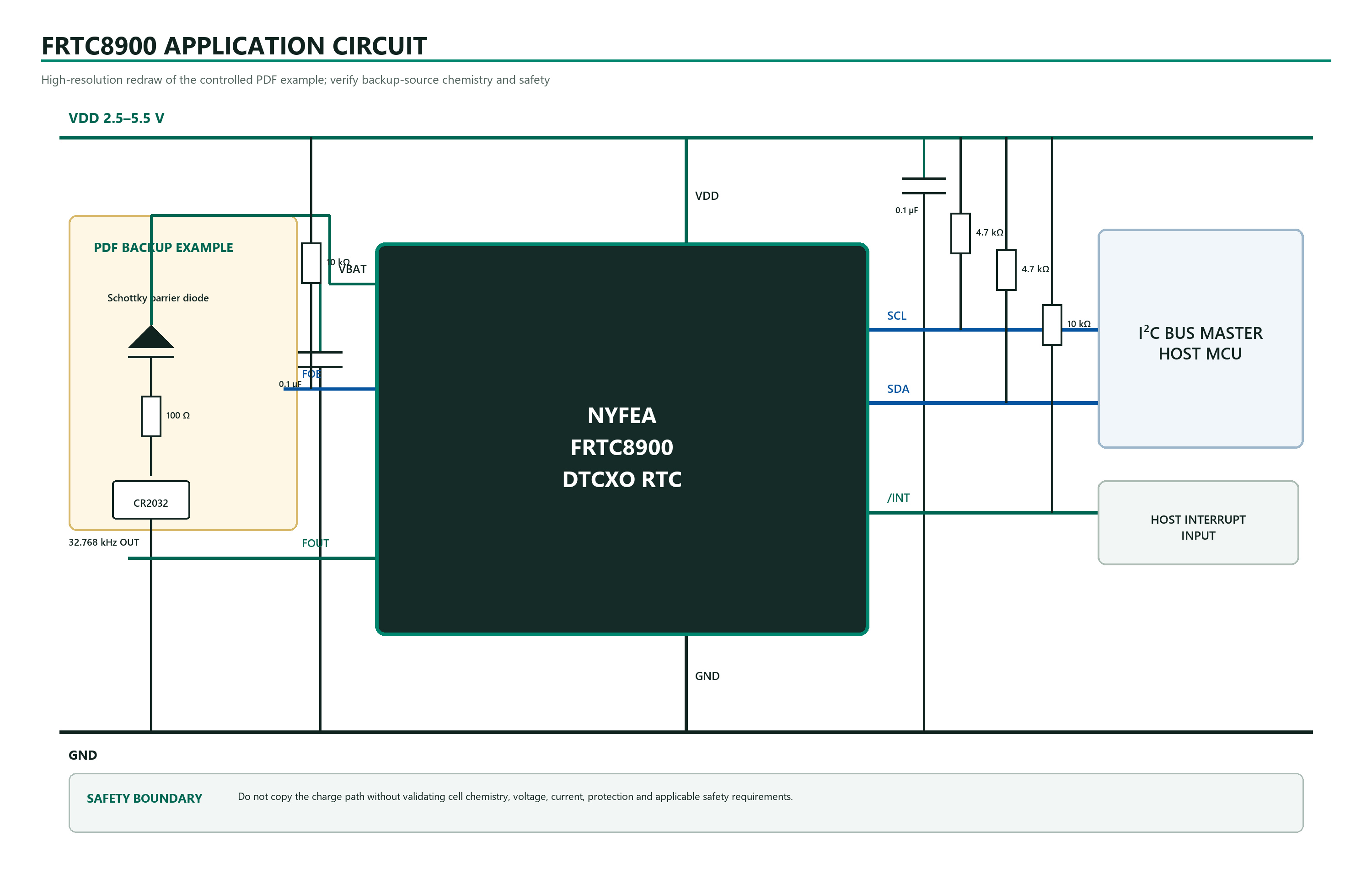Click the 'Schottky barrier diode' label
Image resolution: width=1372 pixels, height=869 pixels.
pyautogui.click(x=158, y=298)
